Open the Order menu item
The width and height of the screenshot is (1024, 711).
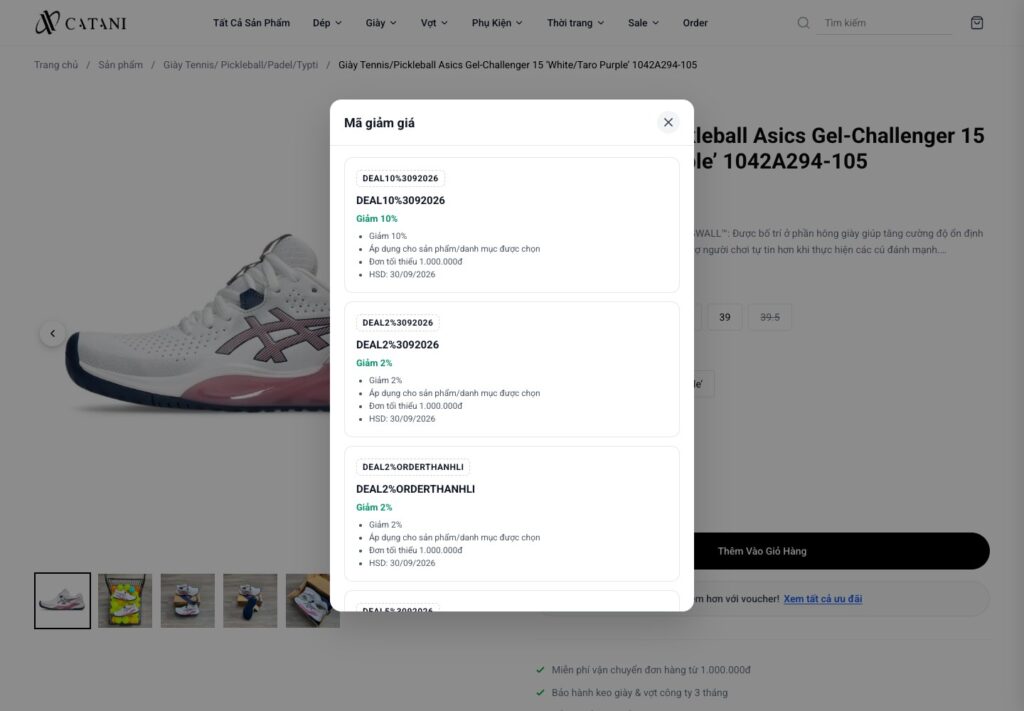click(x=695, y=23)
